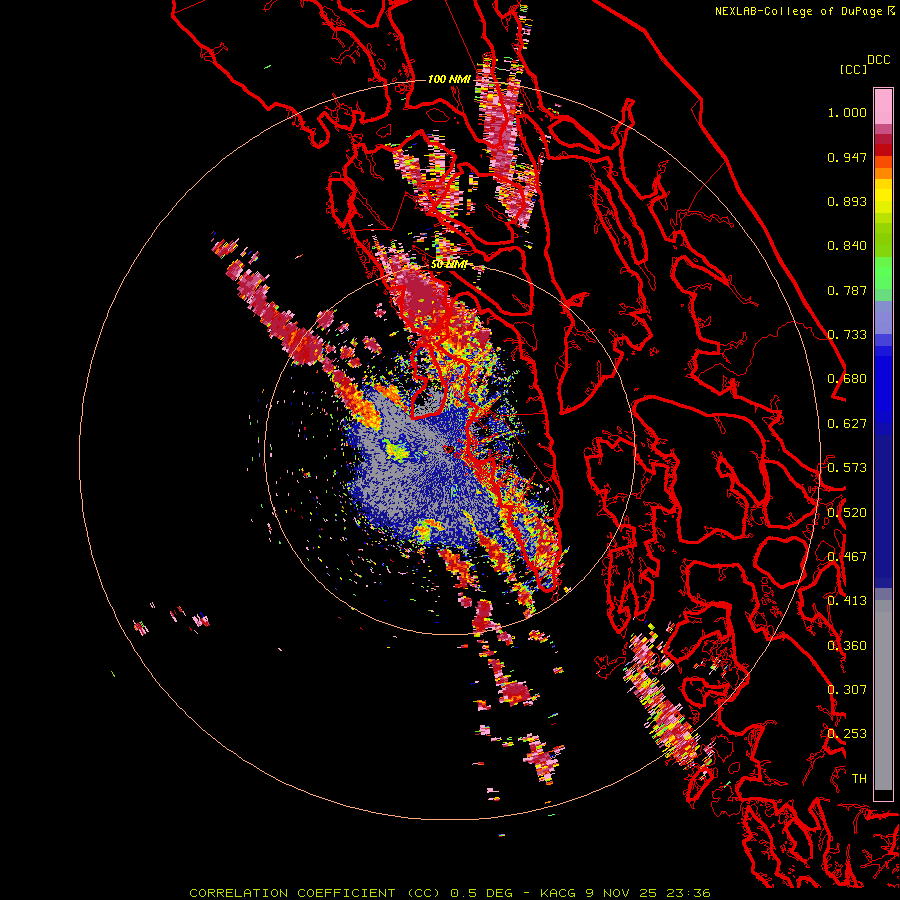Click the 0.413 value on the color scale
The height and width of the screenshot is (900, 900).
point(847,601)
